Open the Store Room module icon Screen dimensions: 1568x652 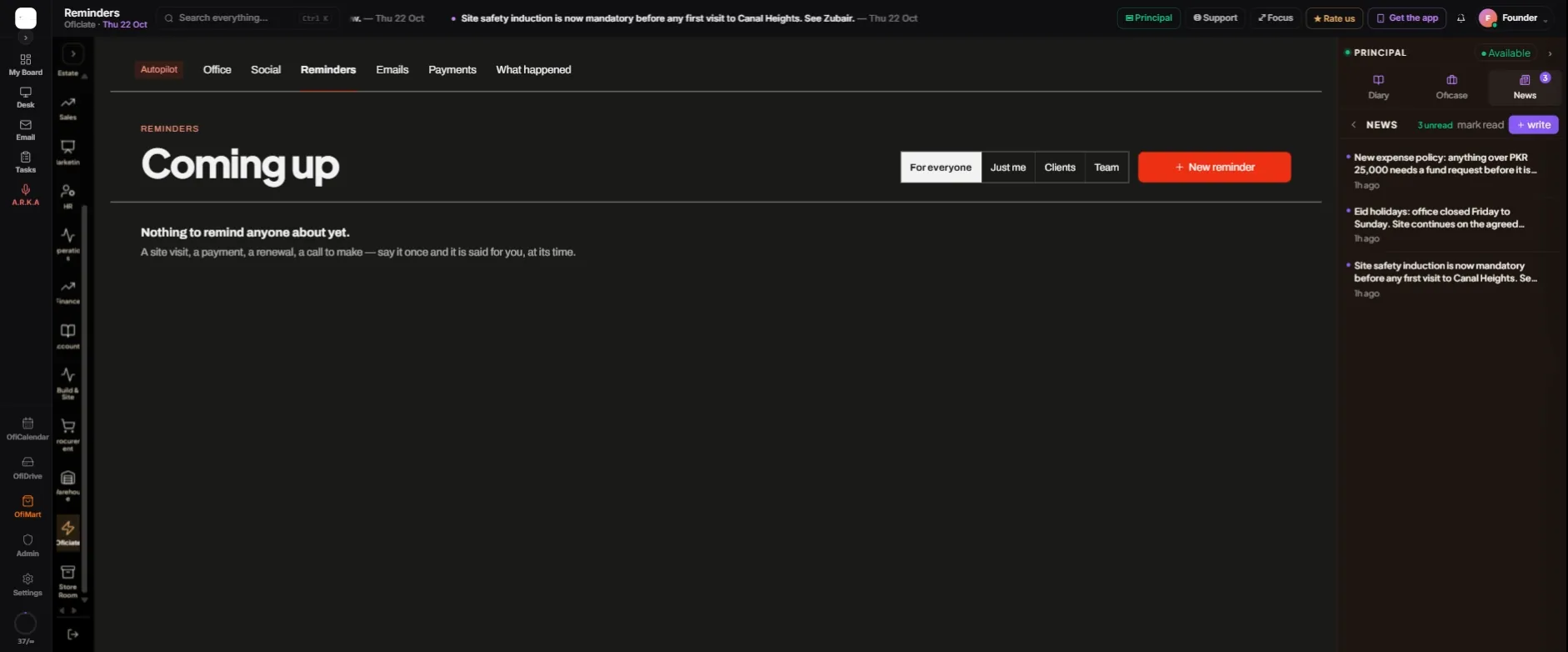coord(68,582)
